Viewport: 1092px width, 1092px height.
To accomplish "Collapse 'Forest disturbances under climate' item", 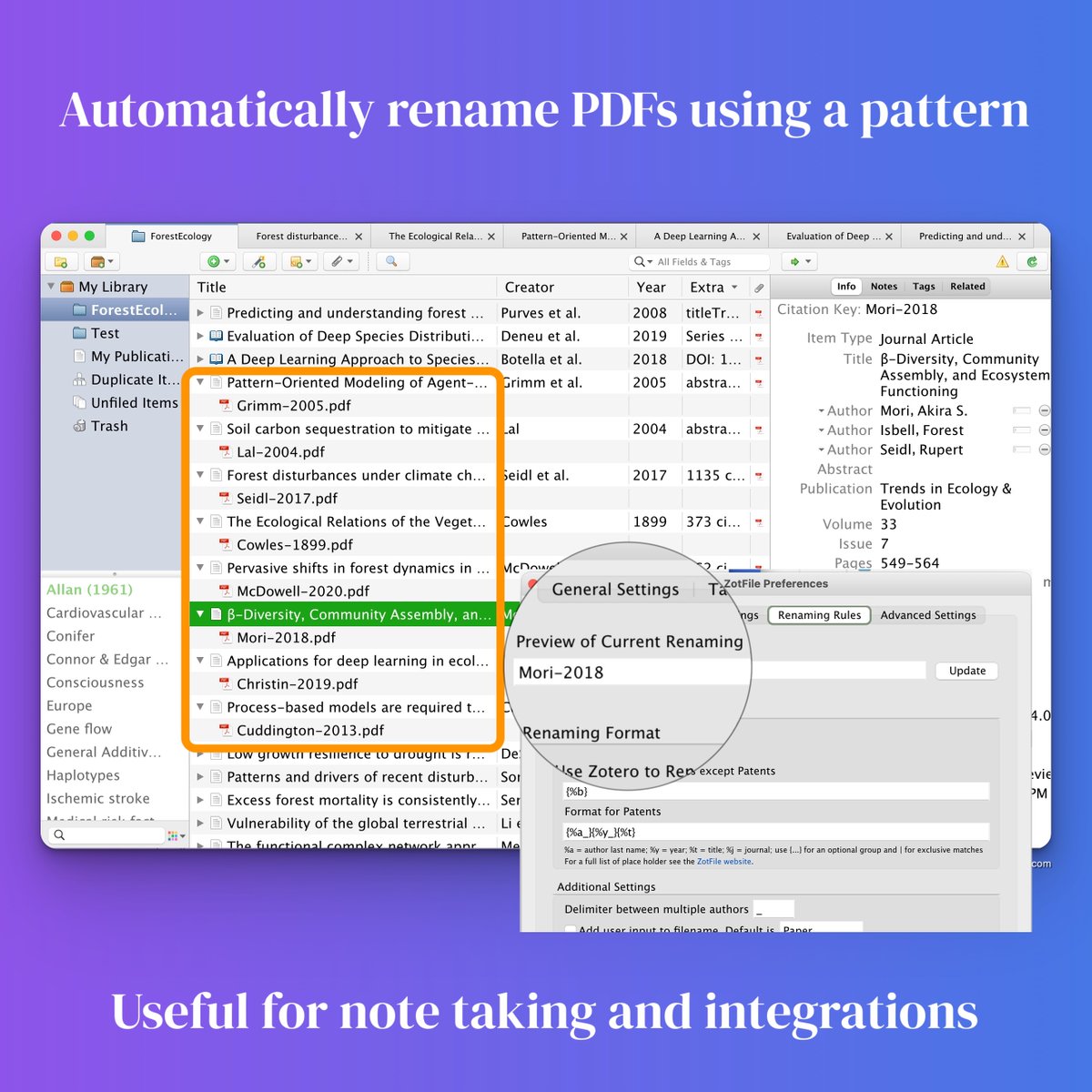I will coord(200,475).
